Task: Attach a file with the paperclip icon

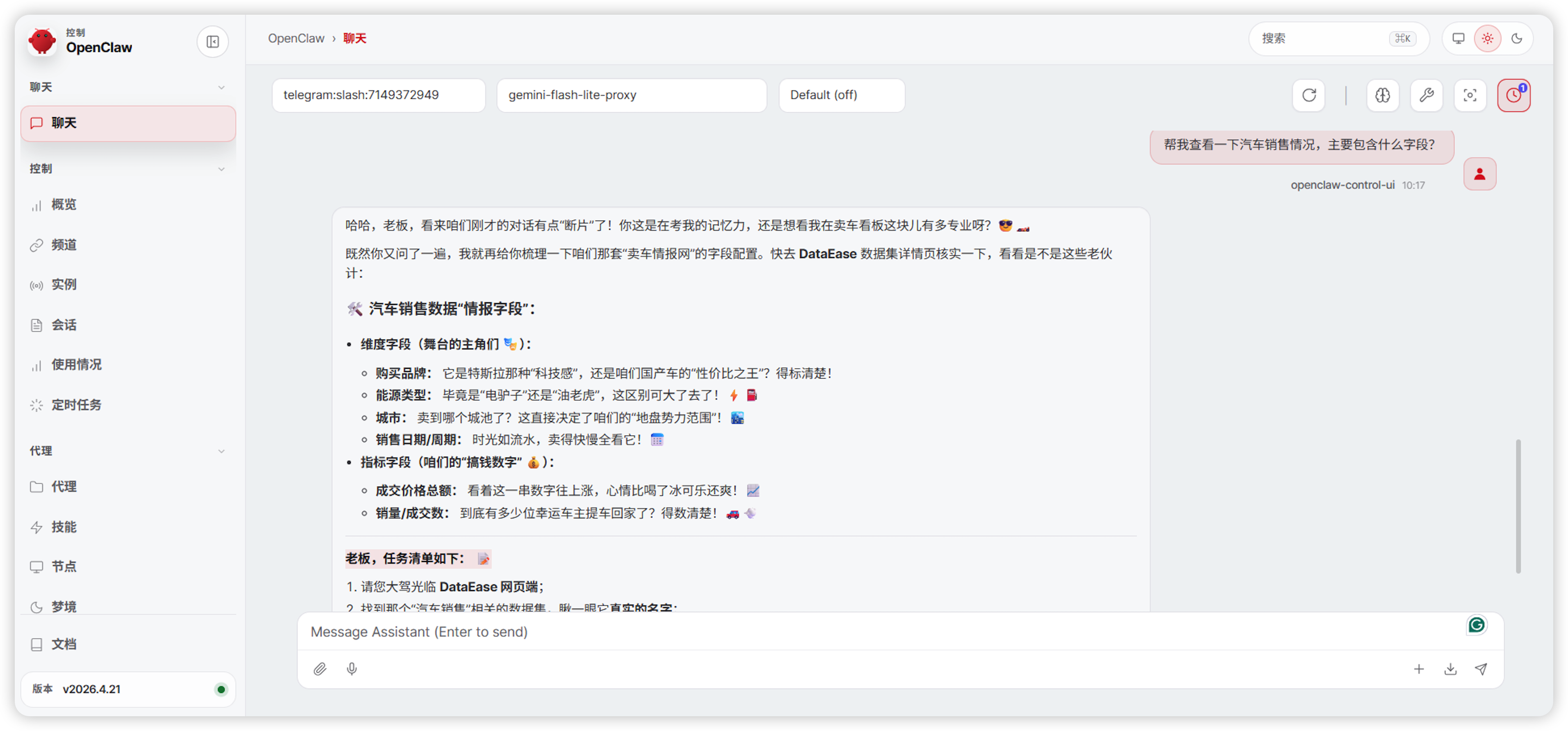Action: (x=320, y=669)
